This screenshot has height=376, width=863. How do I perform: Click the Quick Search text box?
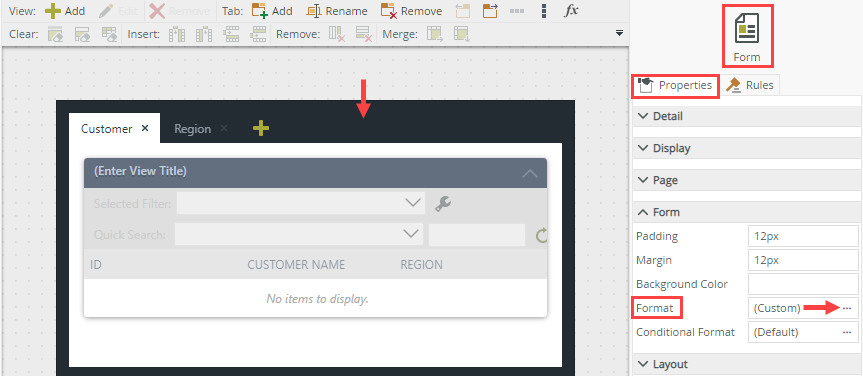tap(477, 234)
